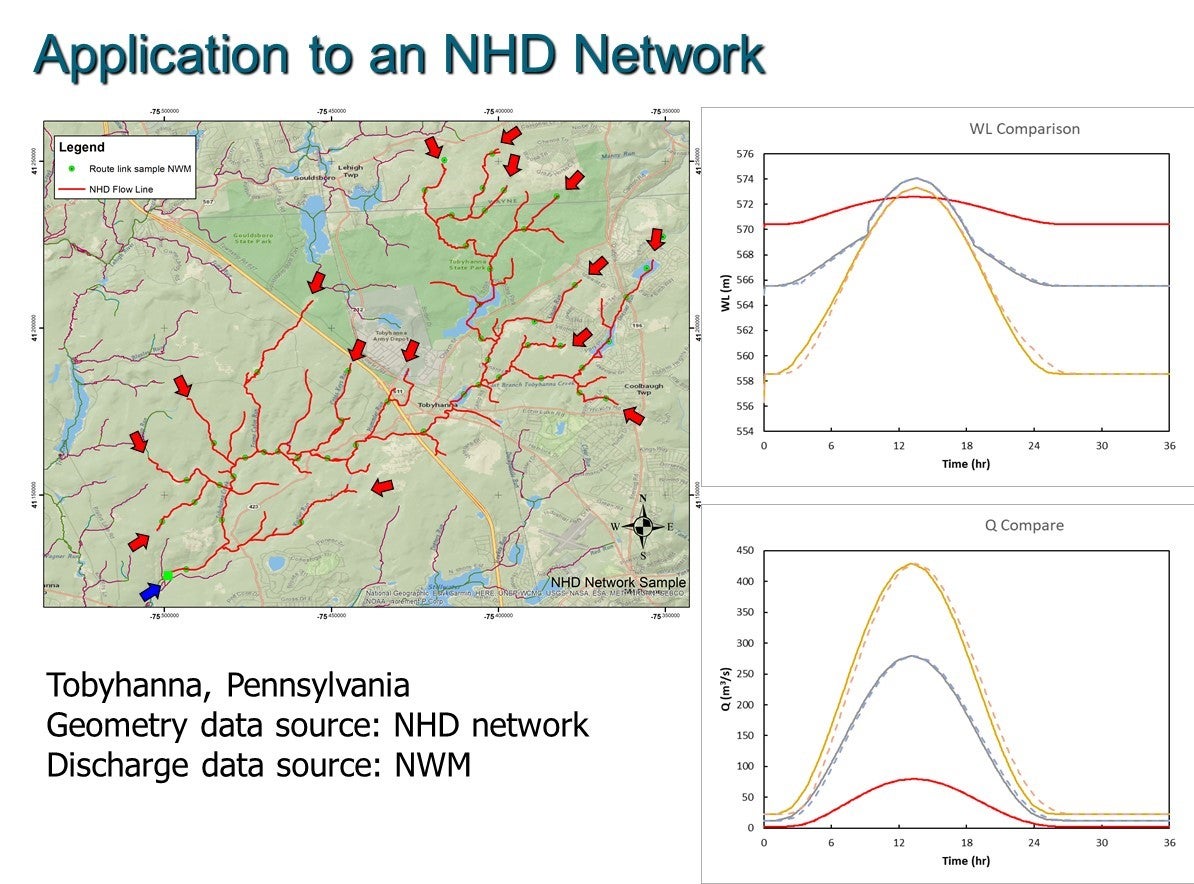
Task: Click the 'NHD Network Sample' map label
Action: pos(618,583)
